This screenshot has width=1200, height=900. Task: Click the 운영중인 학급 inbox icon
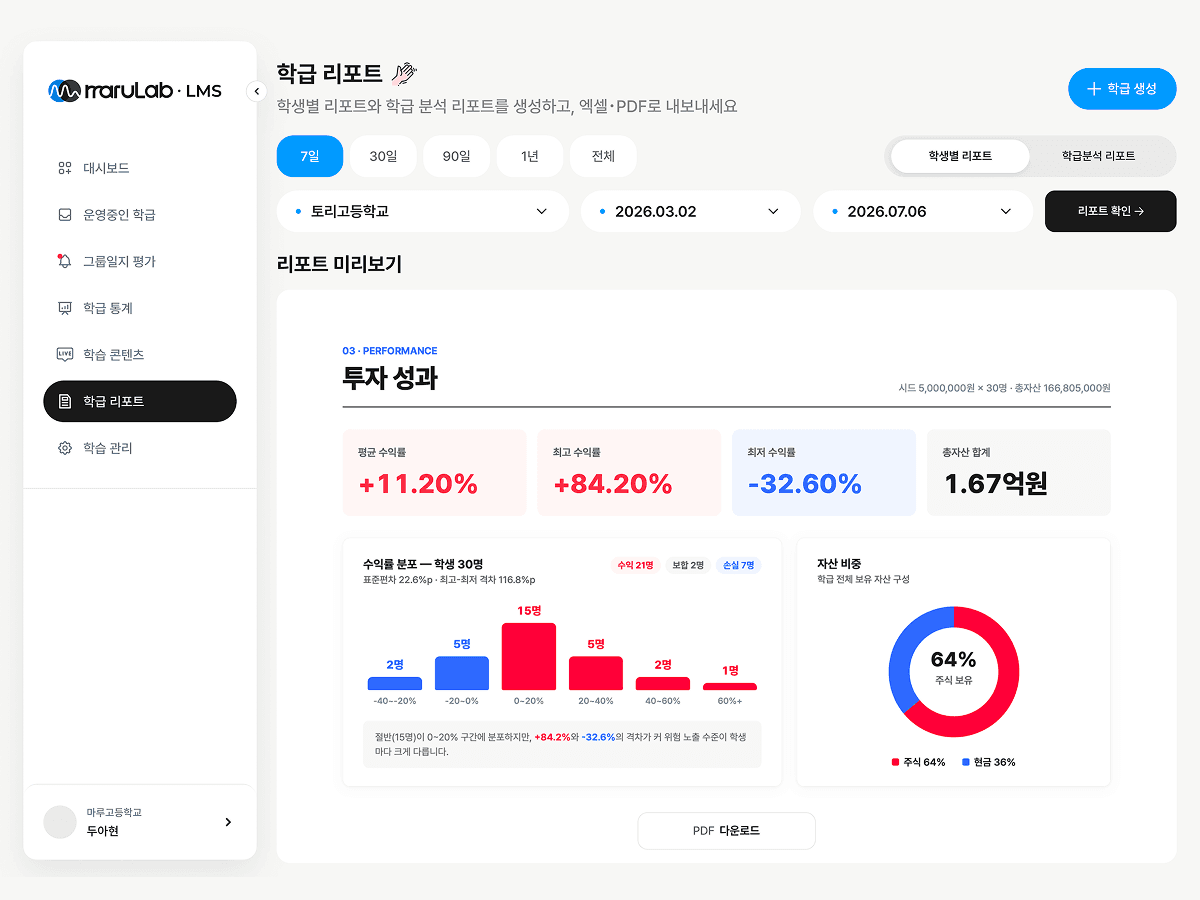(x=65, y=215)
